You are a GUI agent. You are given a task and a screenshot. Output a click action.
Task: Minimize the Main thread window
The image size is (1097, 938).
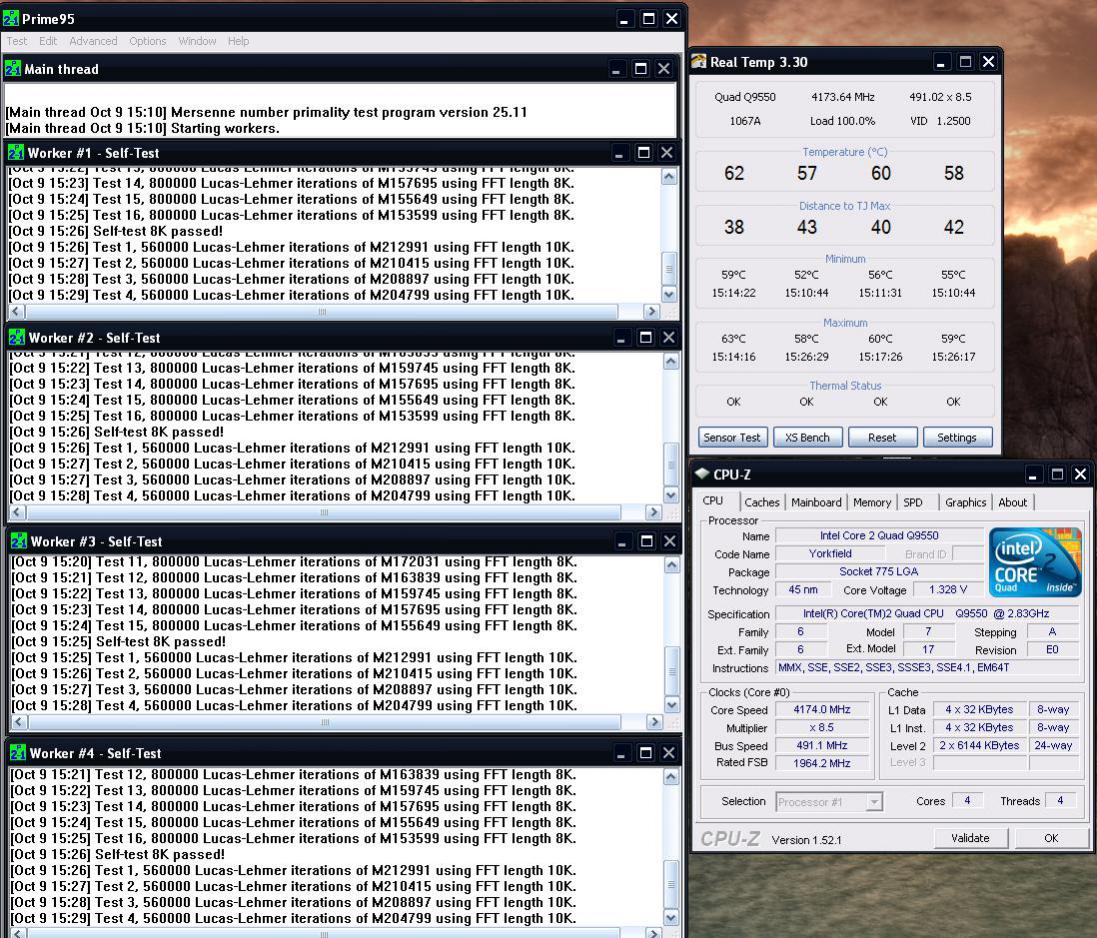[x=616, y=69]
